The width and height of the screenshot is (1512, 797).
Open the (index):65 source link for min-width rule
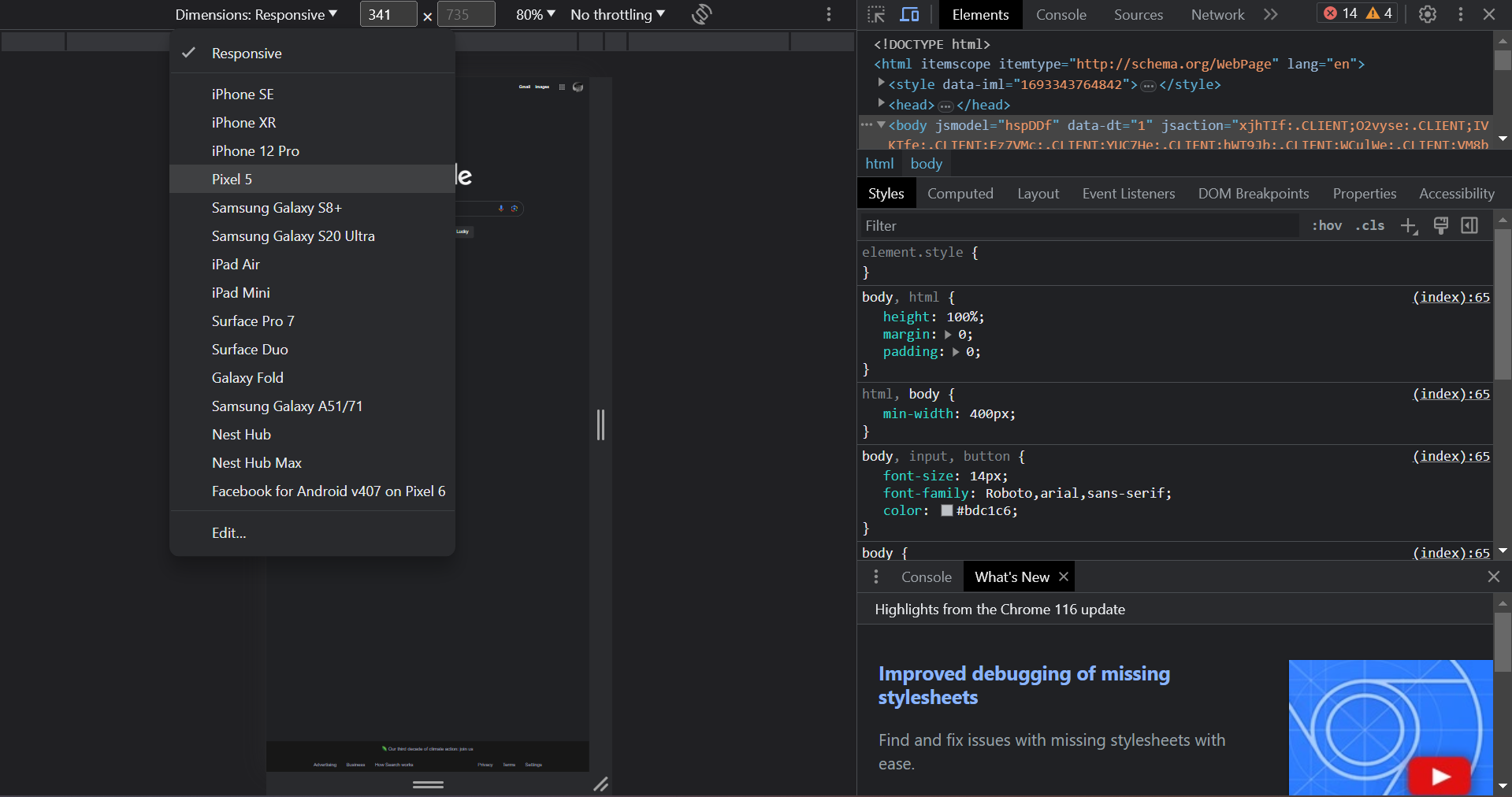1451,394
